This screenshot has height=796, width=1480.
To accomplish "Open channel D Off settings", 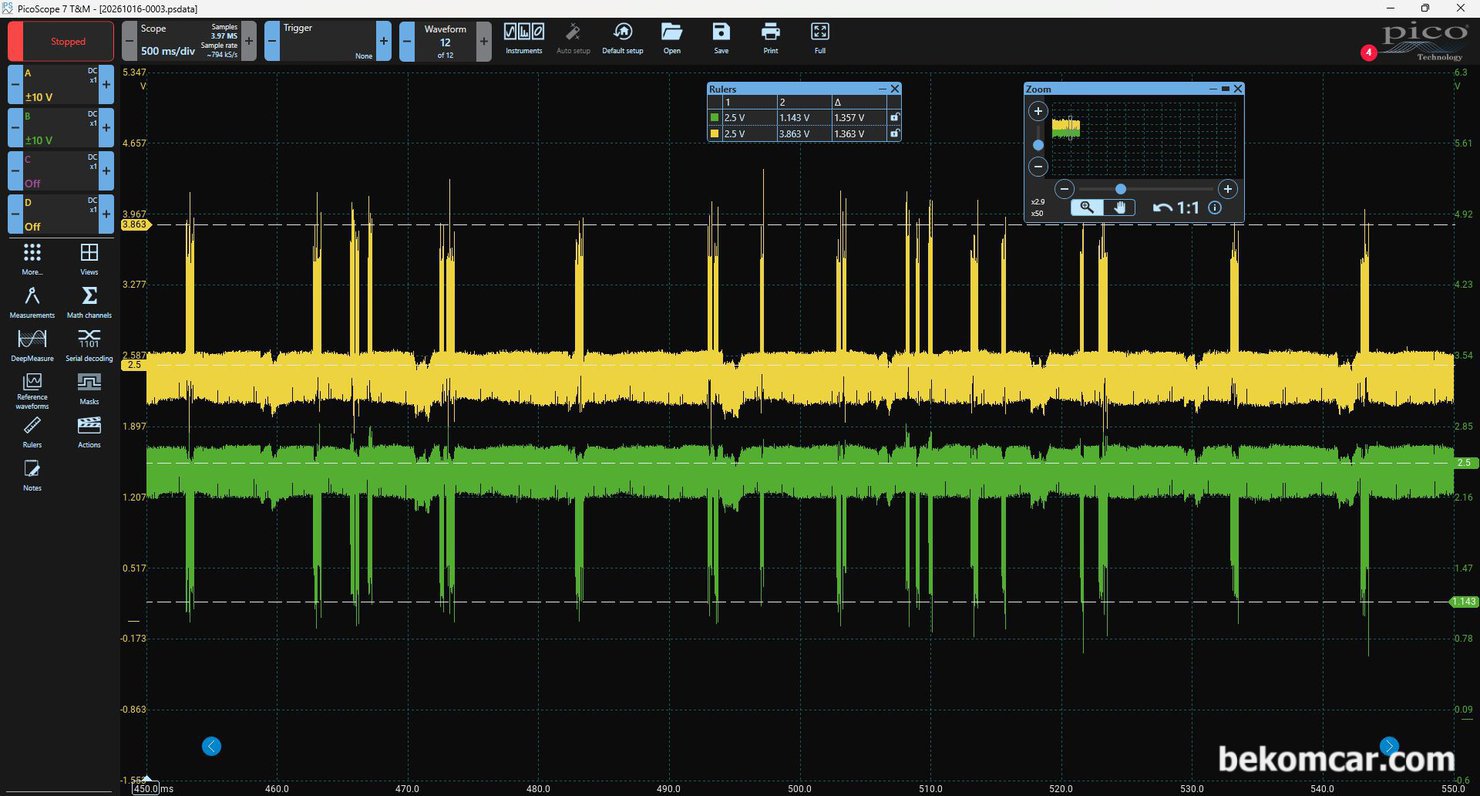I will (60, 214).
